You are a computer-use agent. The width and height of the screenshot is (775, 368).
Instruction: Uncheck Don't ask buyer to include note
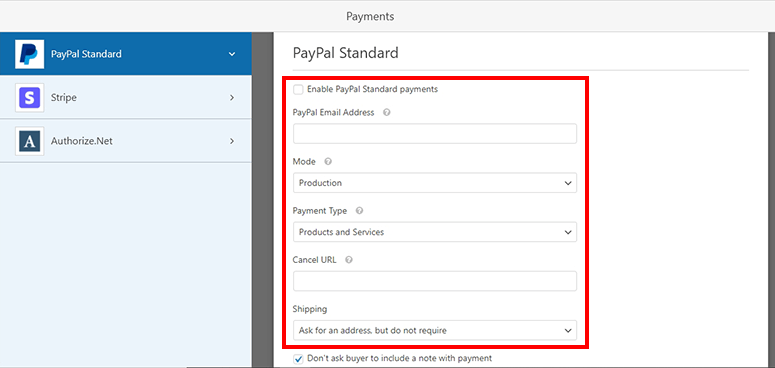point(298,359)
